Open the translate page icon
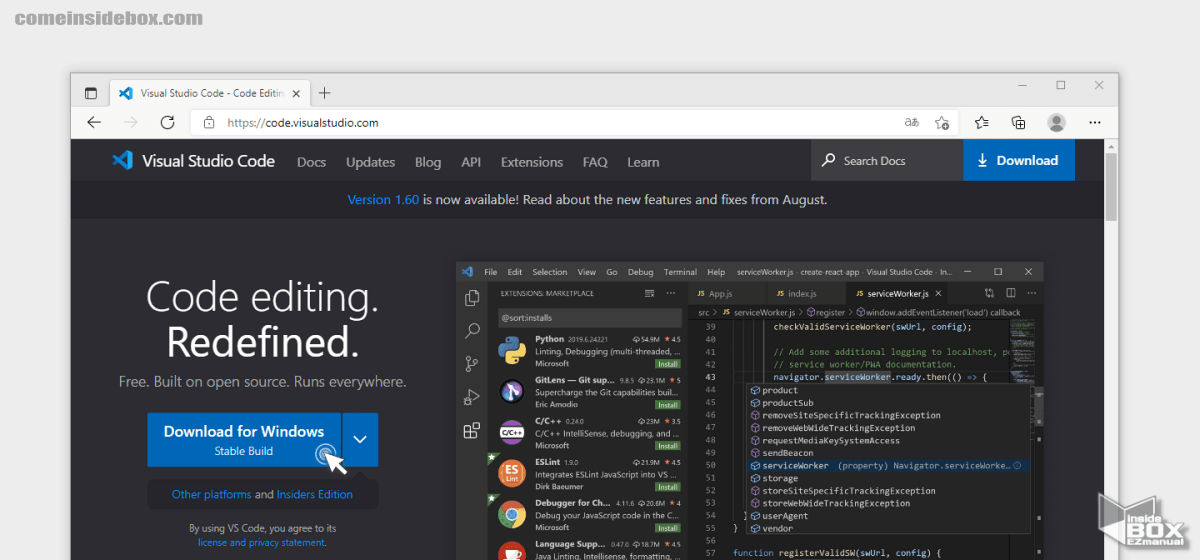 tap(911, 122)
